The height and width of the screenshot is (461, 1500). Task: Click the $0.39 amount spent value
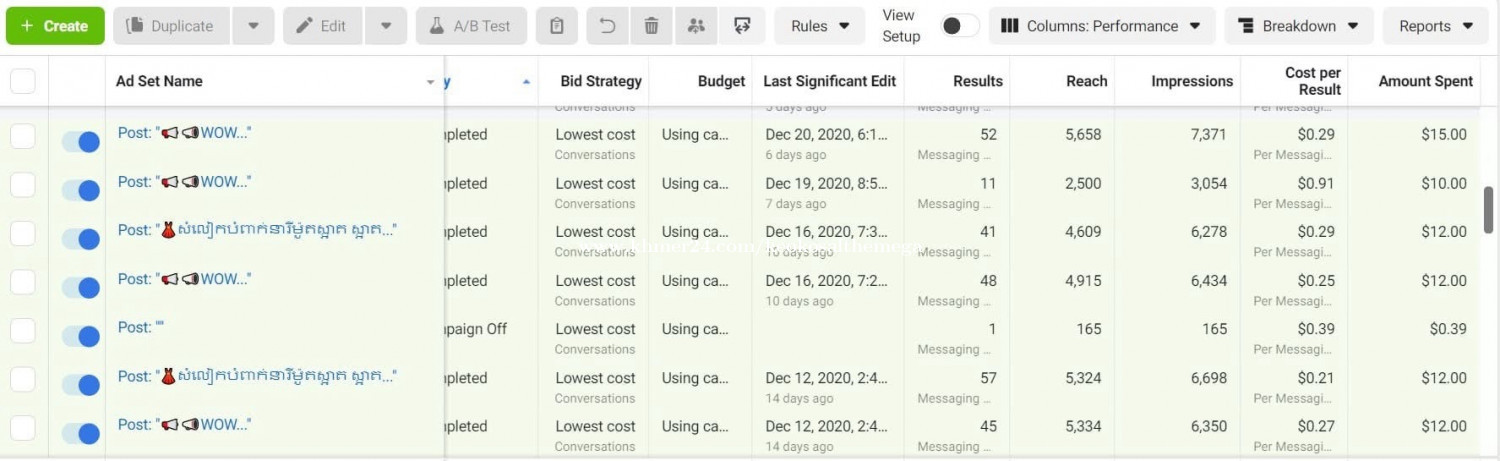1448,329
